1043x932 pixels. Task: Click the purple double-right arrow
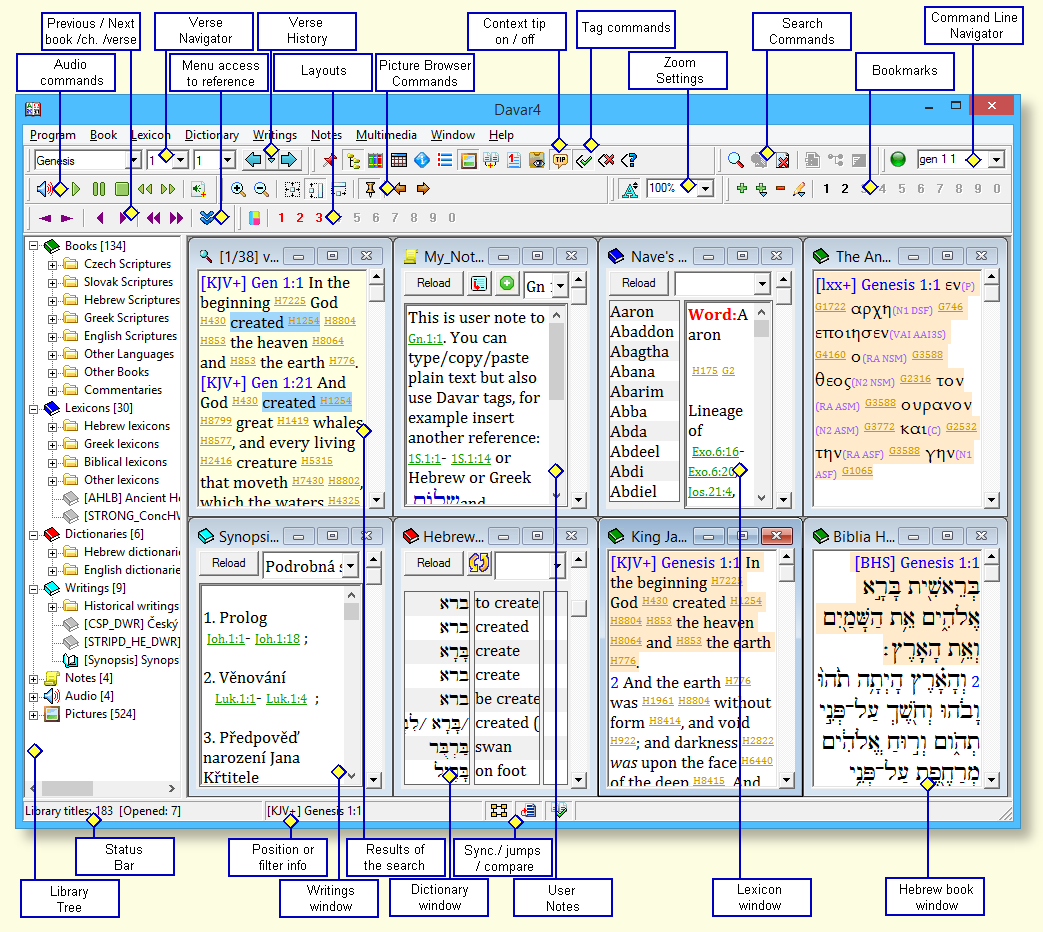176,218
